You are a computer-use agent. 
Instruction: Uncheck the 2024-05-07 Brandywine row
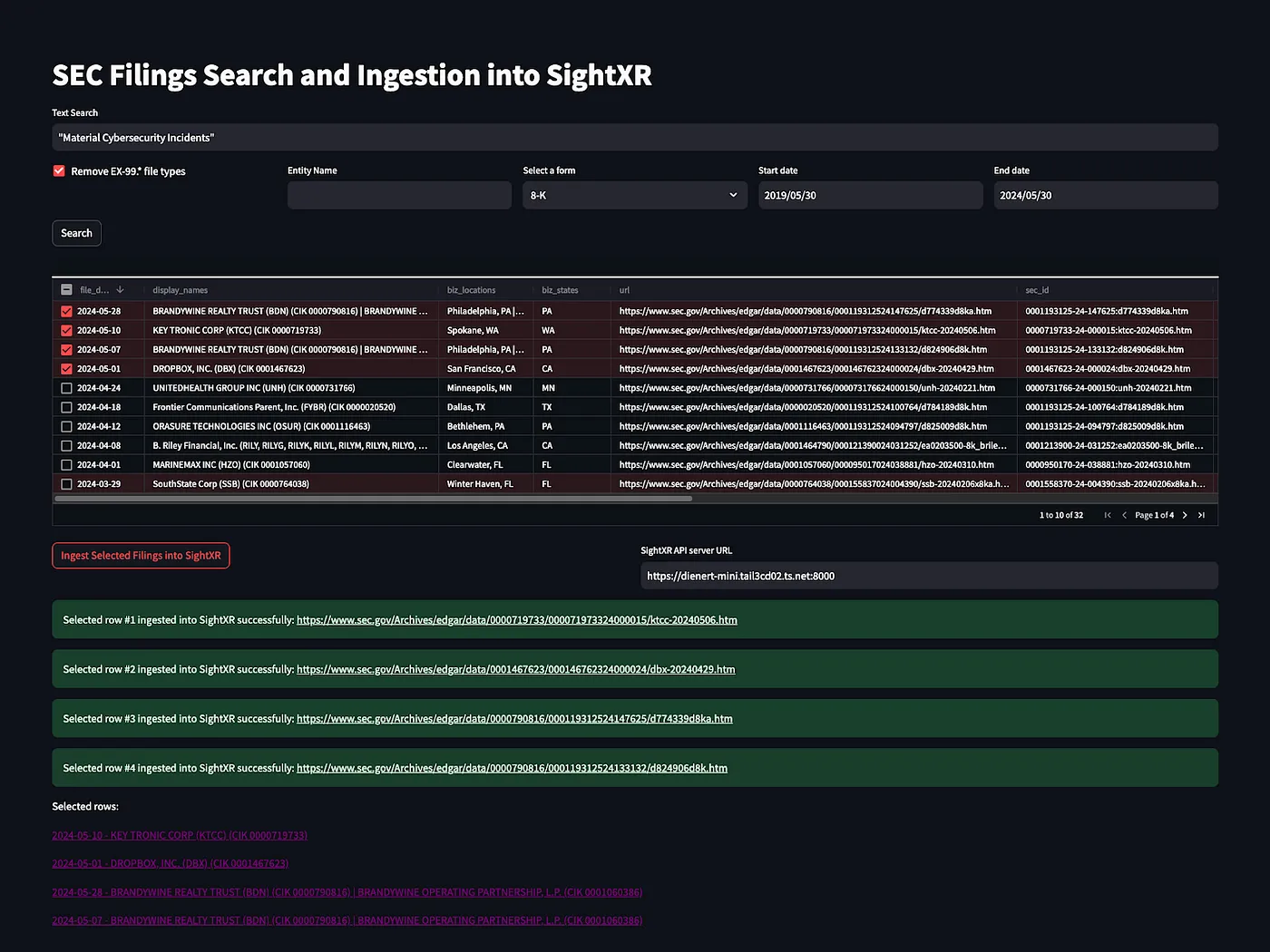(x=66, y=349)
